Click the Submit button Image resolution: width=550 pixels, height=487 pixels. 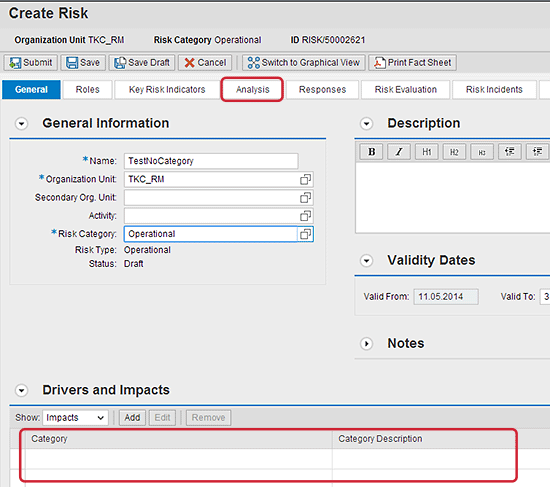tap(31, 62)
